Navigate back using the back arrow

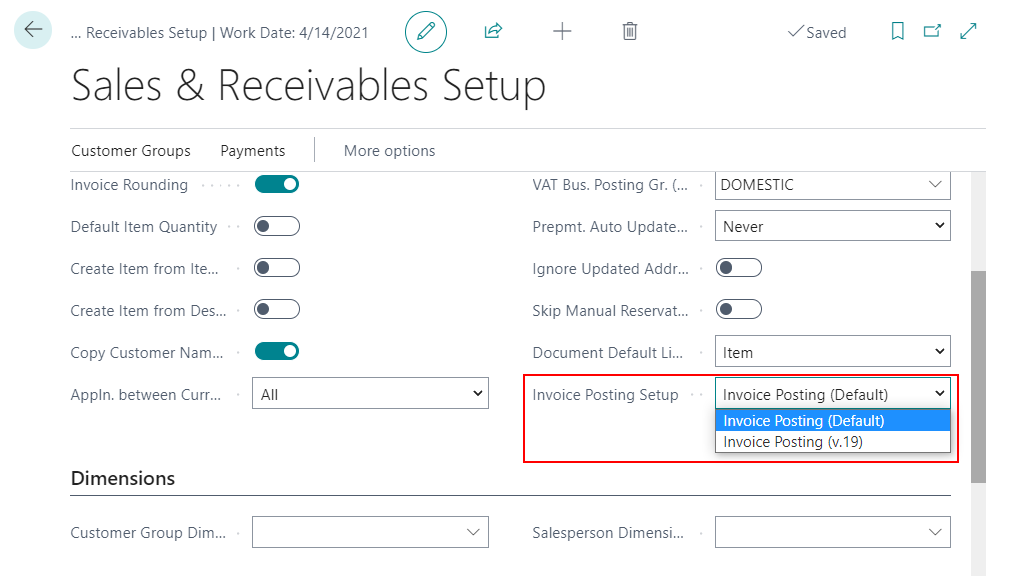click(33, 31)
